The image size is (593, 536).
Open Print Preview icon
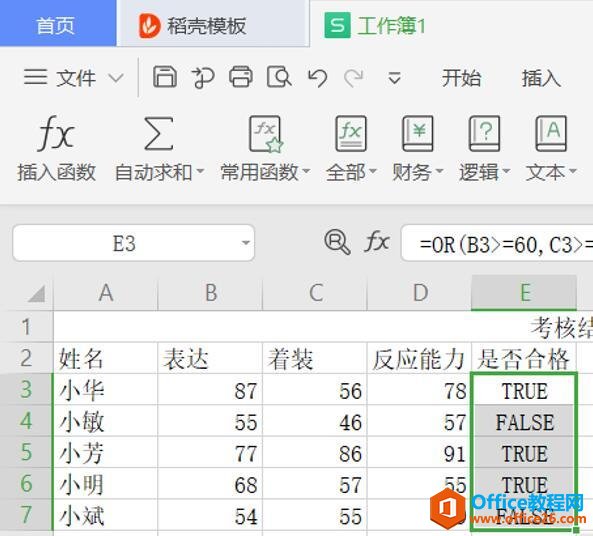click(x=279, y=77)
